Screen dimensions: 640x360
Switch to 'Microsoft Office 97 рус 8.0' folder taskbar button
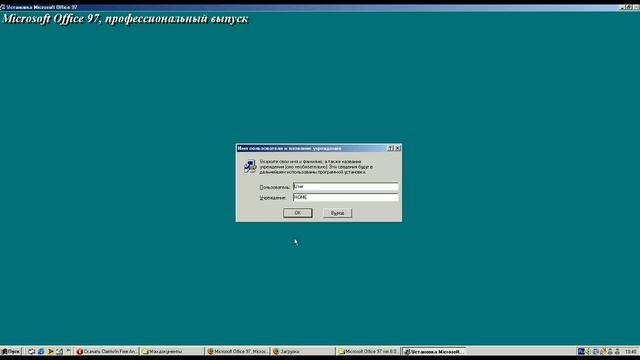[368, 351]
